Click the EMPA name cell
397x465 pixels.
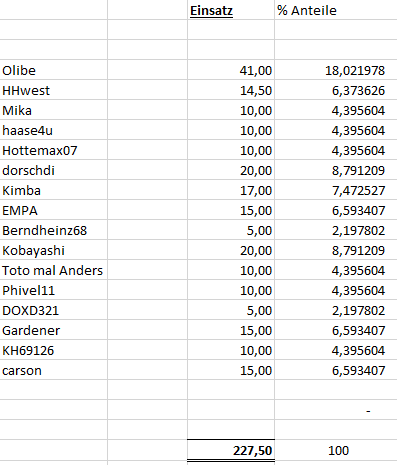(x=54, y=210)
